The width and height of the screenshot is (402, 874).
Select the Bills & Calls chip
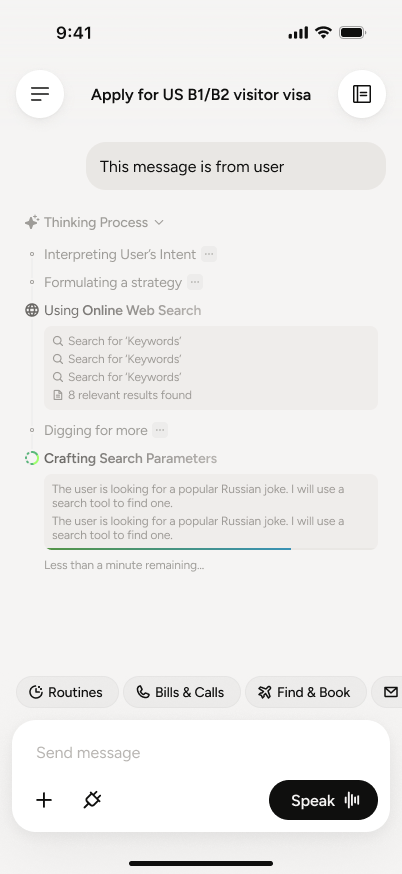(182, 692)
